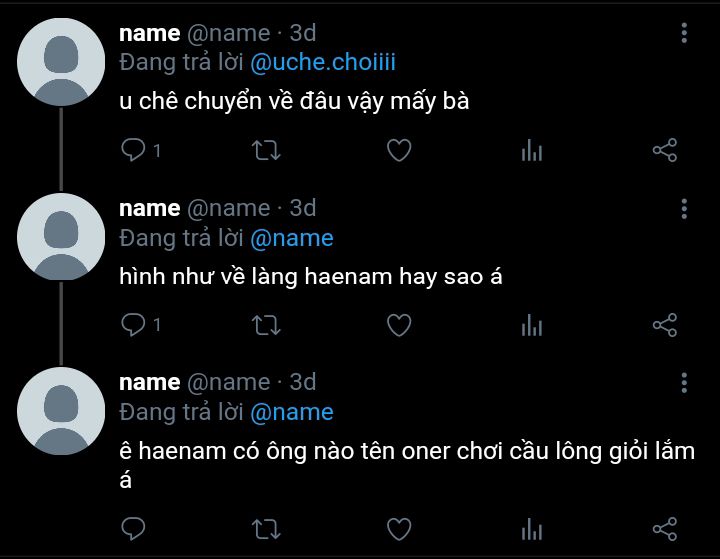Screen dimensions: 720x559
Task: Reply to the 'oner chơi cầu lông' tweet
Action: click(x=133, y=528)
